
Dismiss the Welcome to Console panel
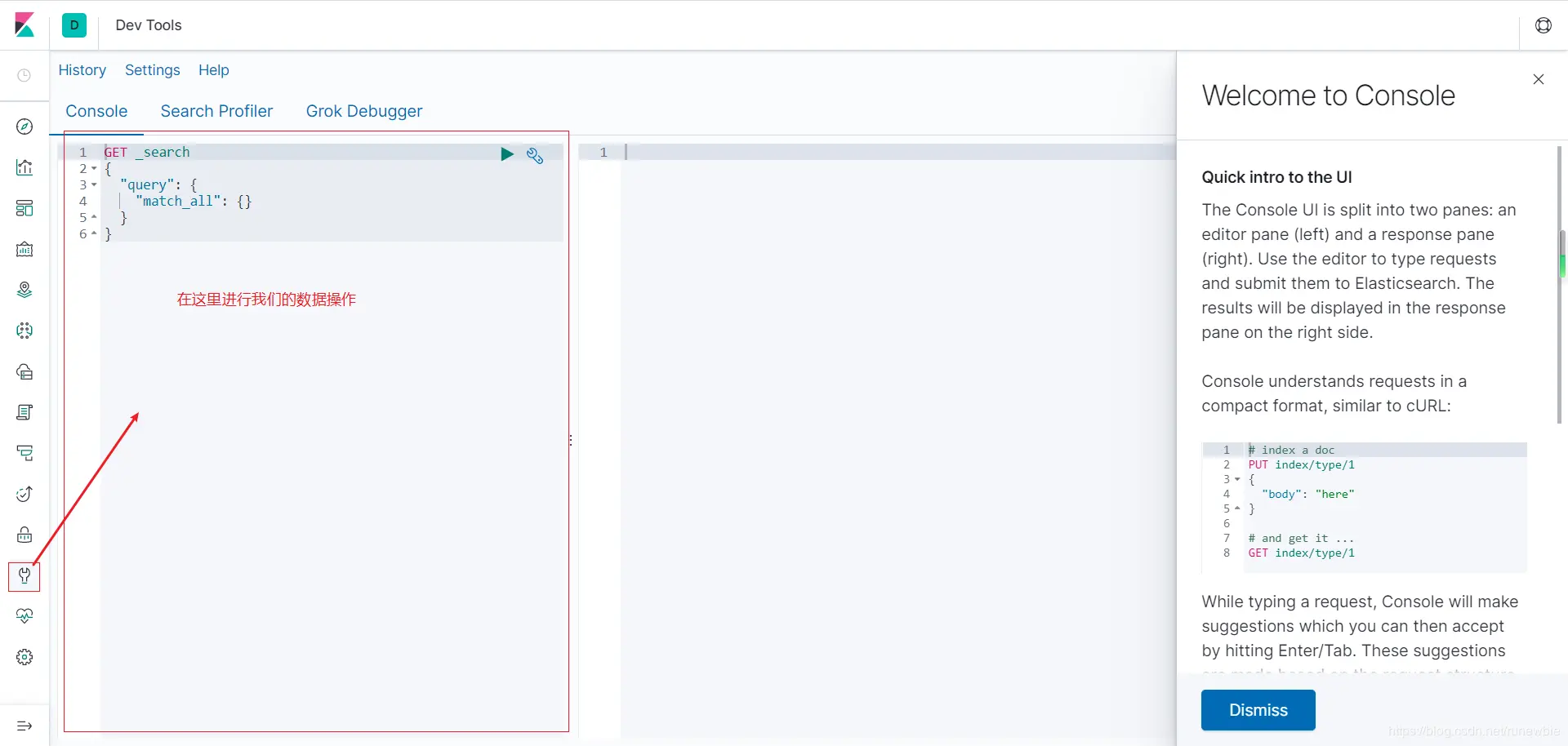pos(1258,710)
